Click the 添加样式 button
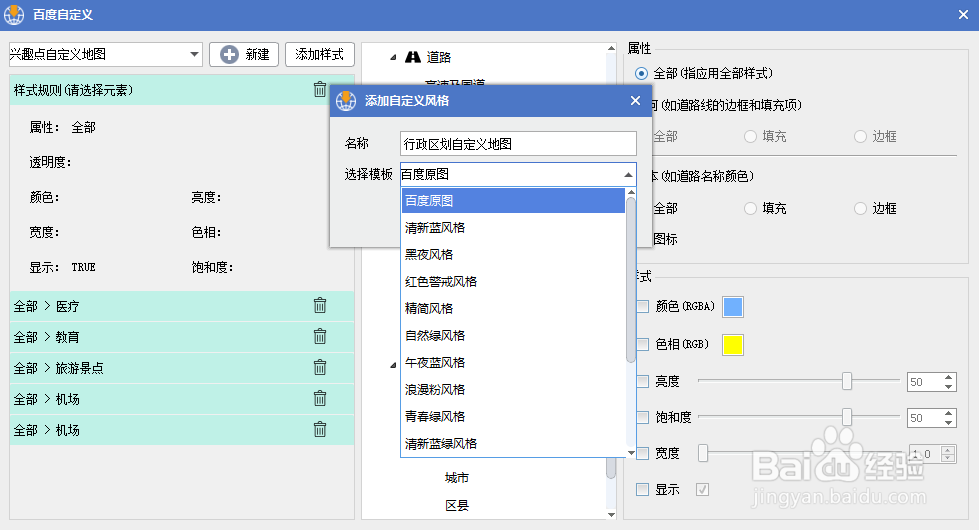This screenshot has width=979, height=530. coord(320,54)
